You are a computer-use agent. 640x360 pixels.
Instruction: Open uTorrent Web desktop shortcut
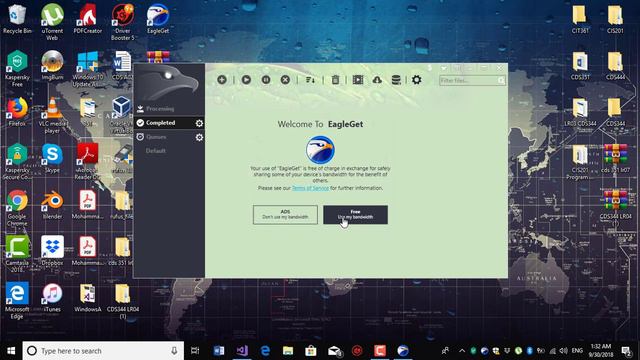coord(52,22)
